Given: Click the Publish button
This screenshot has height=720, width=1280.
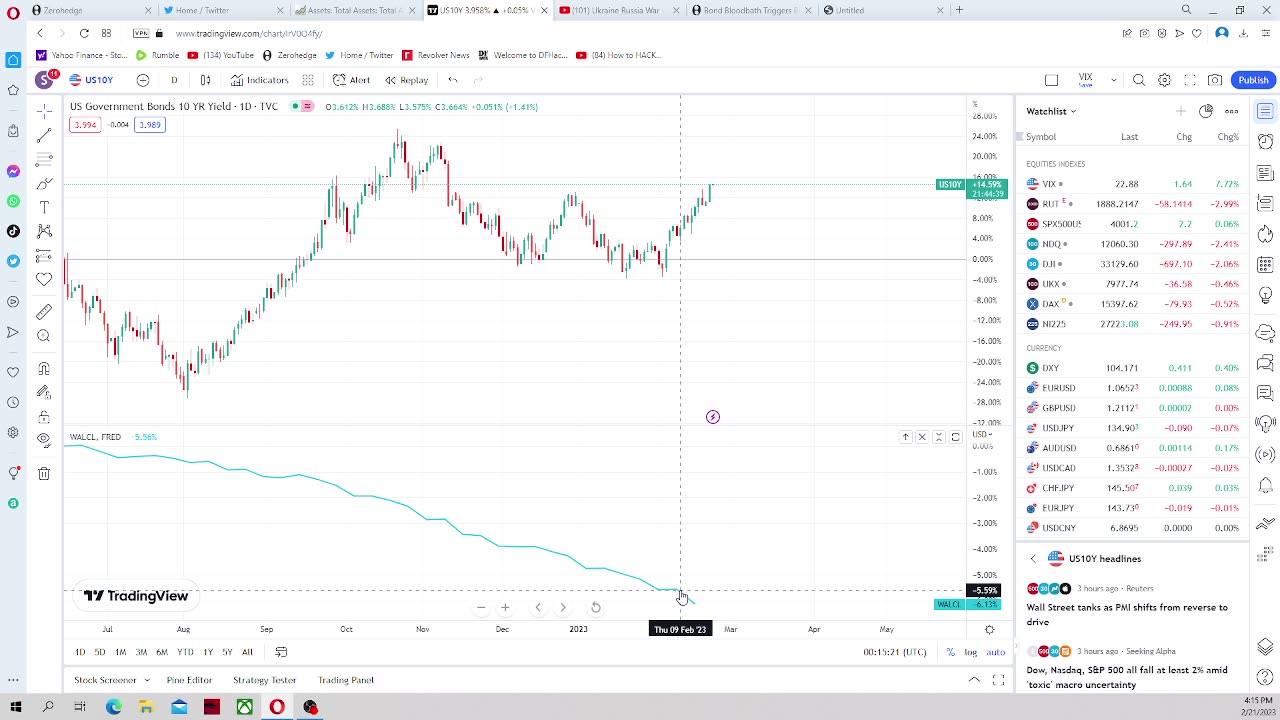Looking at the screenshot, I should coord(1253,80).
